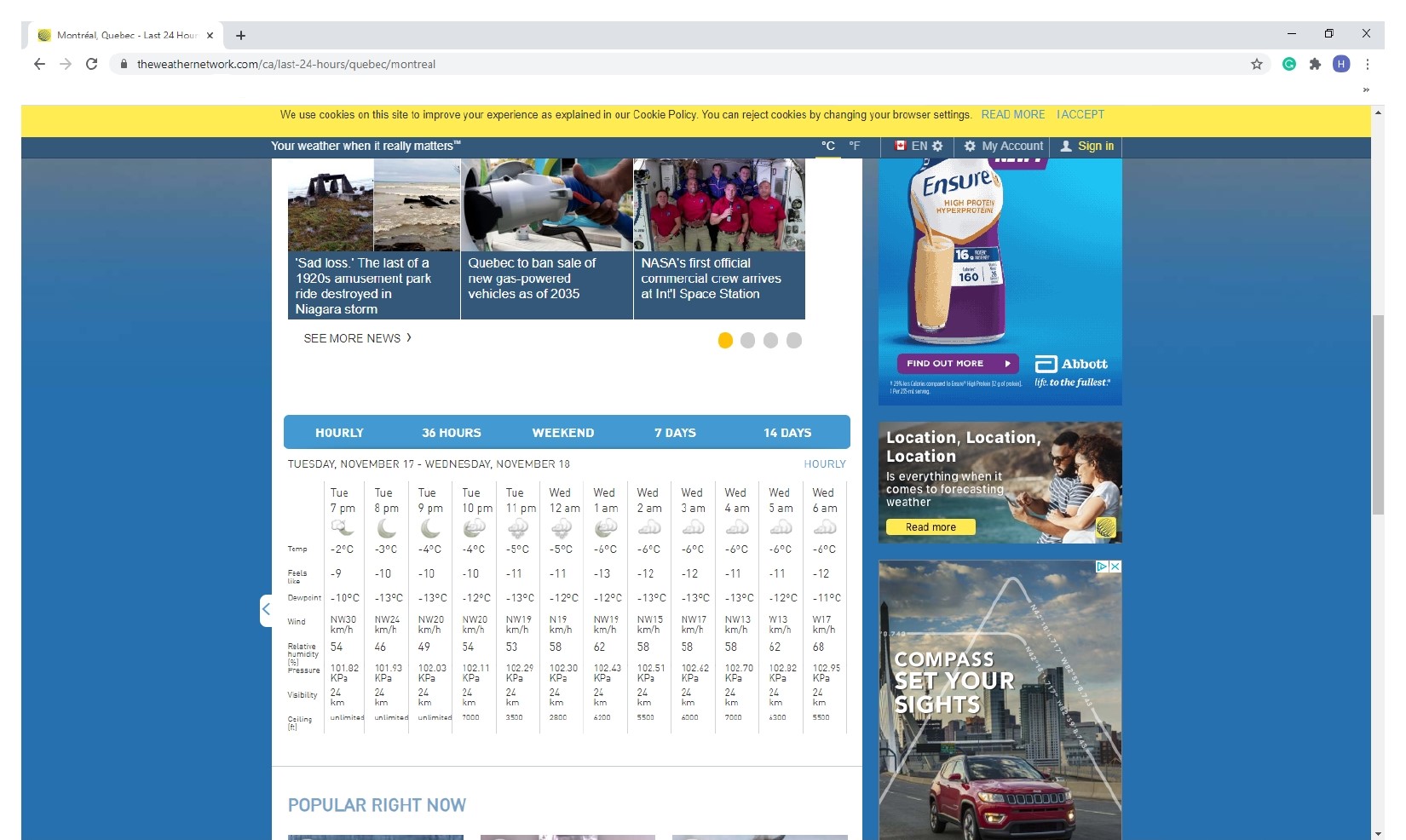
Task: Close the AdChoices ad on Compass banner
Action: (1115, 567)
